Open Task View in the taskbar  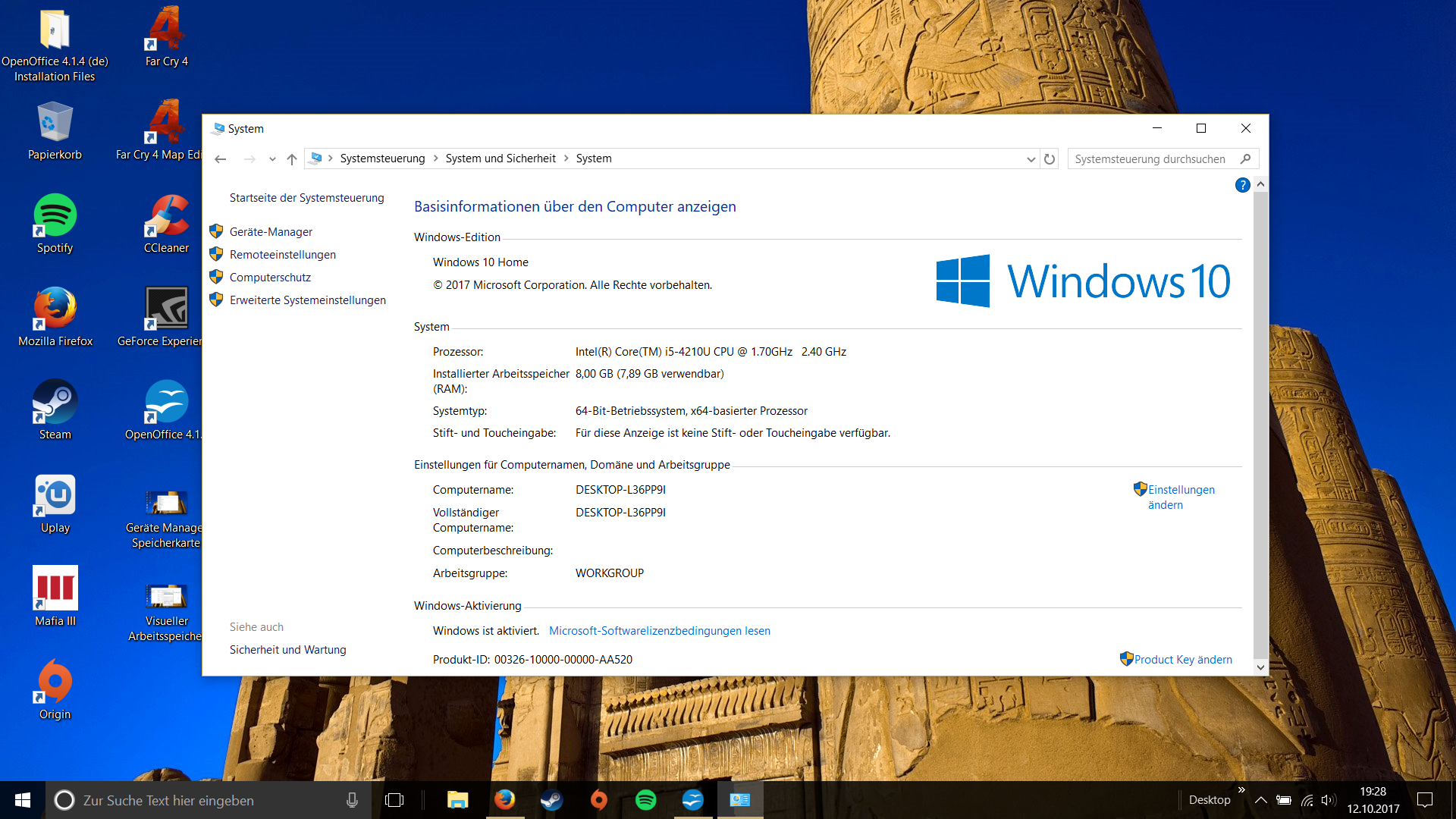(394, 800)
